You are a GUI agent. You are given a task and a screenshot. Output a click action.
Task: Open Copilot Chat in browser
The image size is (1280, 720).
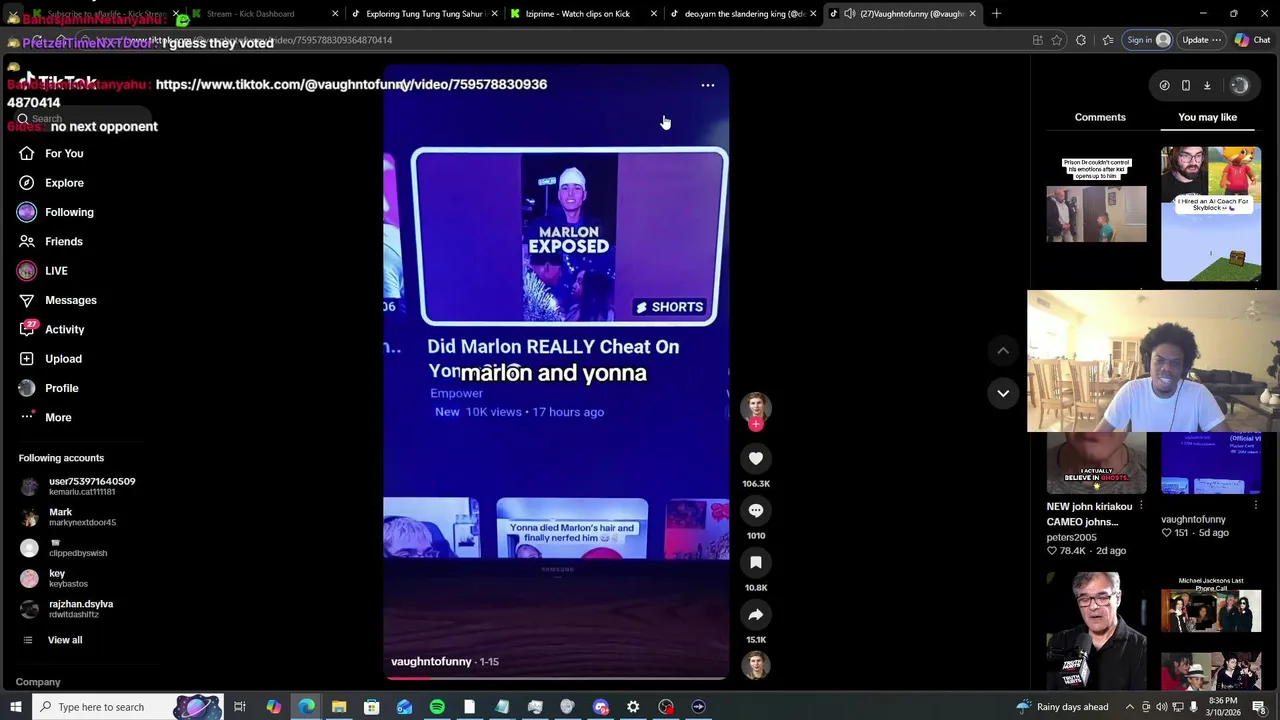[1252, 40]
